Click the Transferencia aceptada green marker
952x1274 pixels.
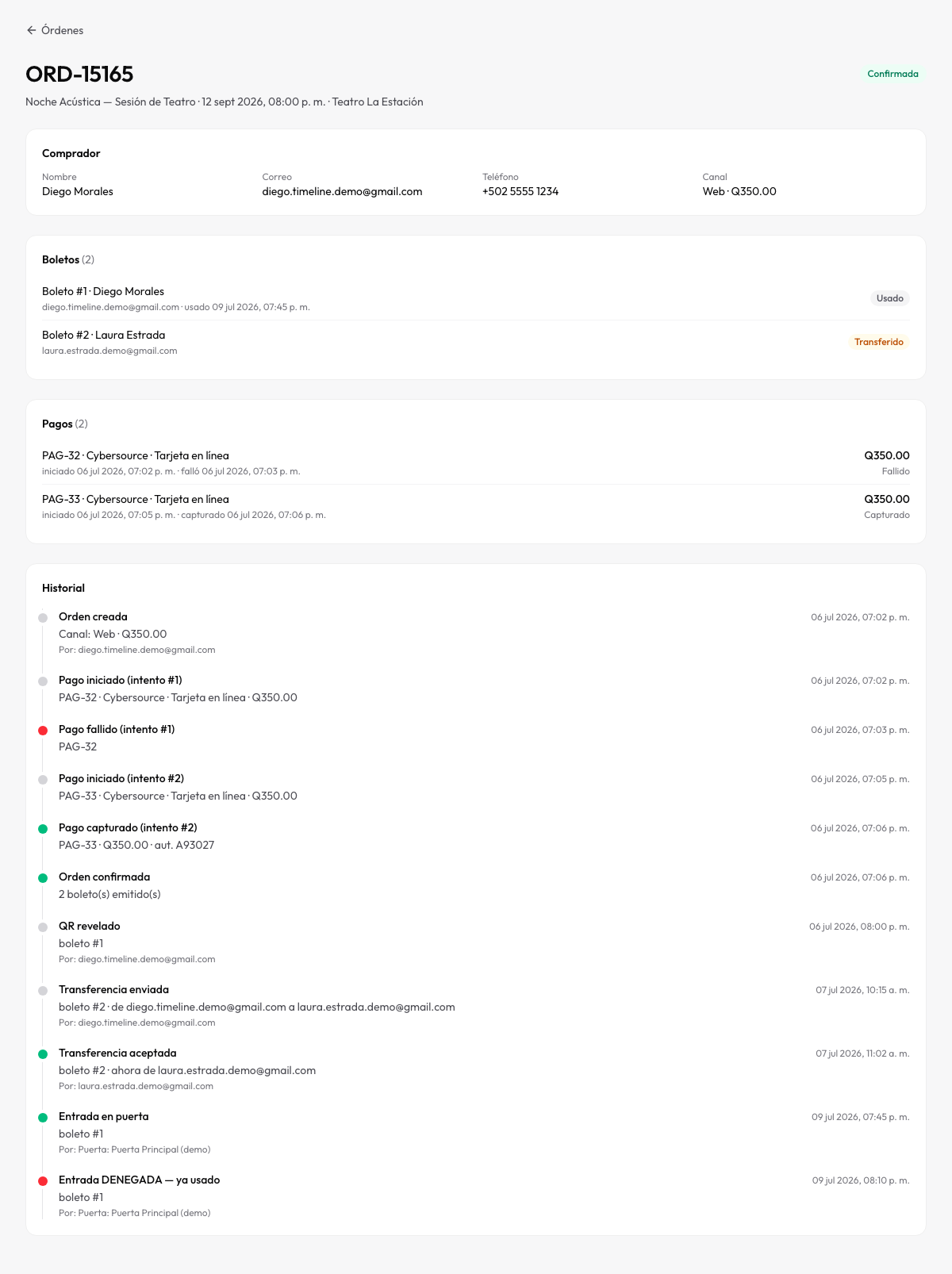tap(43, 1054)
